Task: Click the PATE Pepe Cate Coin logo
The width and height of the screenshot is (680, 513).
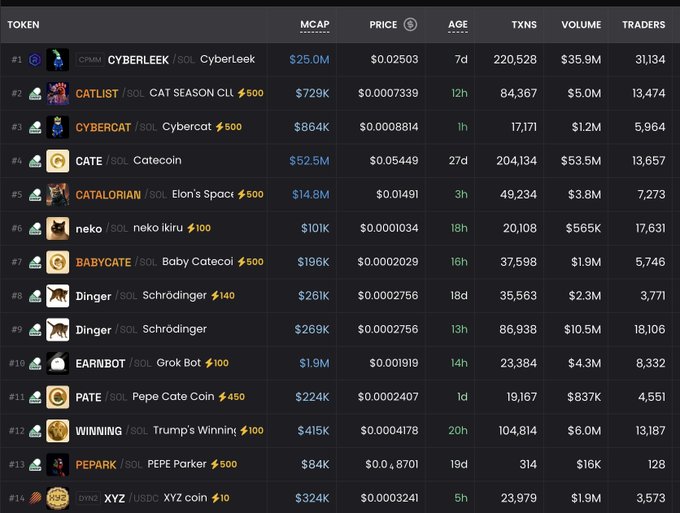Action: (57, 397)
